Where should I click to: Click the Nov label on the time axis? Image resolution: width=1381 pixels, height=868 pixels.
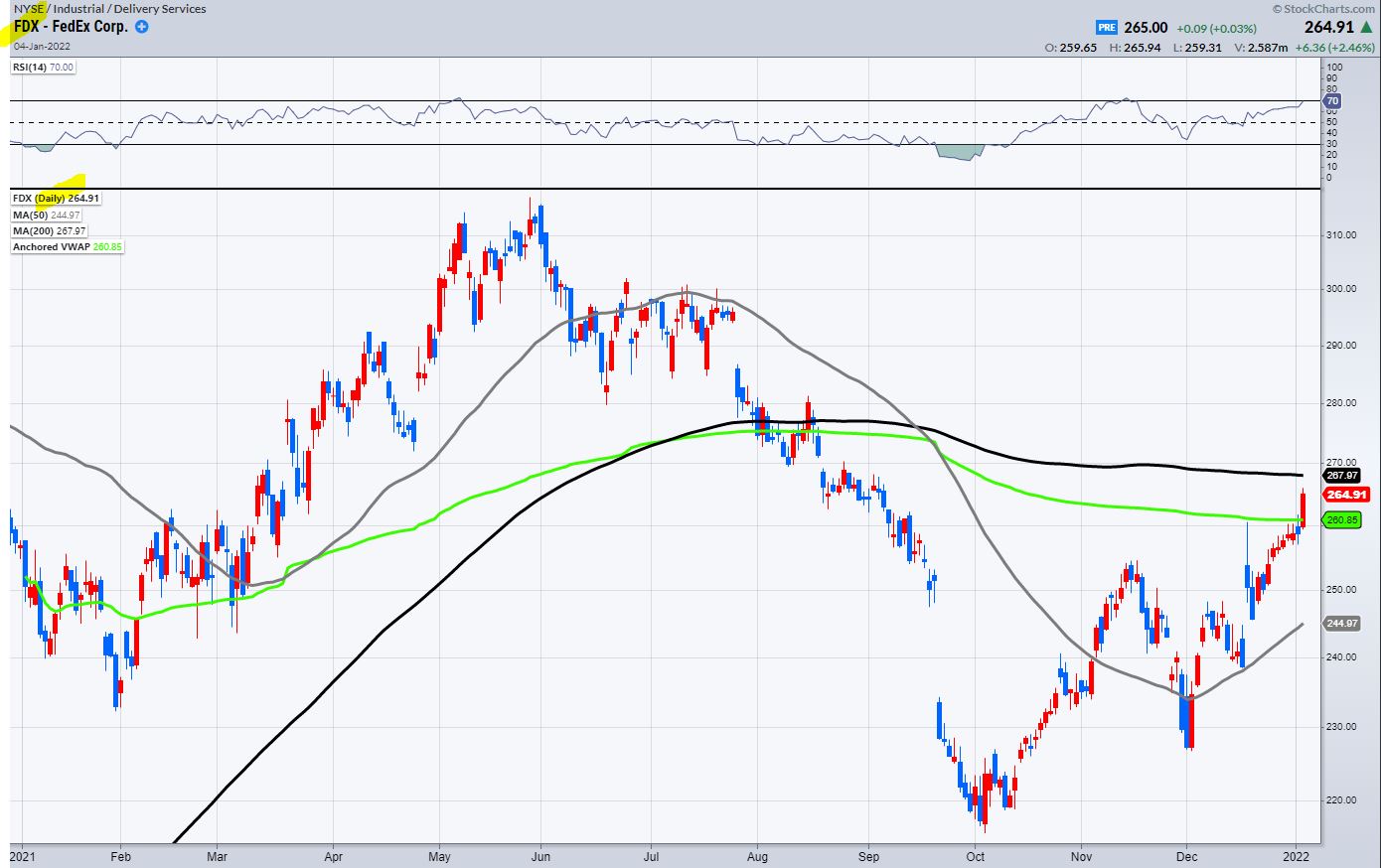(1082, 856)
